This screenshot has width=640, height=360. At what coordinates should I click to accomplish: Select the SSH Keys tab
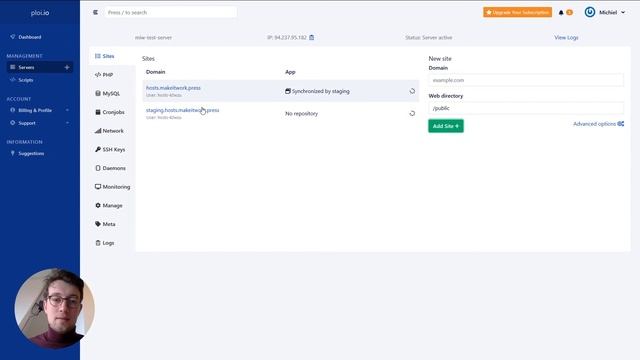(x=110, y=149)
